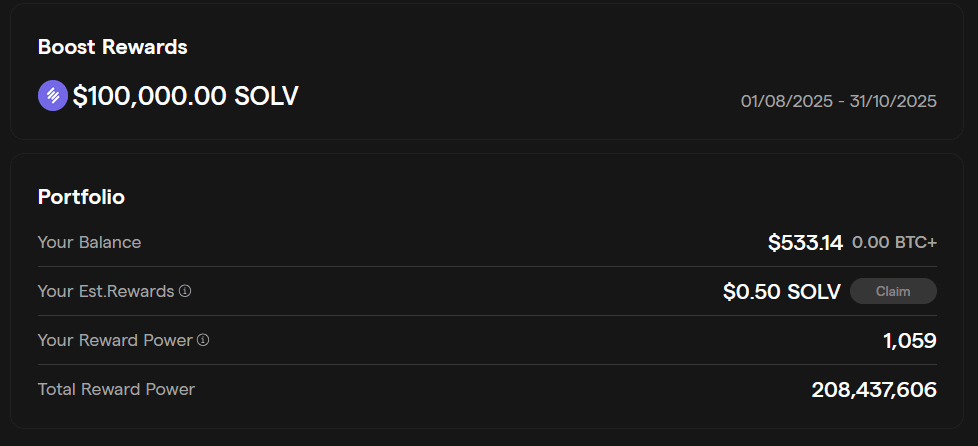Click the Reward Power info icon
Image resolution: width=978 pixels, height=446 pixels.
203,340
